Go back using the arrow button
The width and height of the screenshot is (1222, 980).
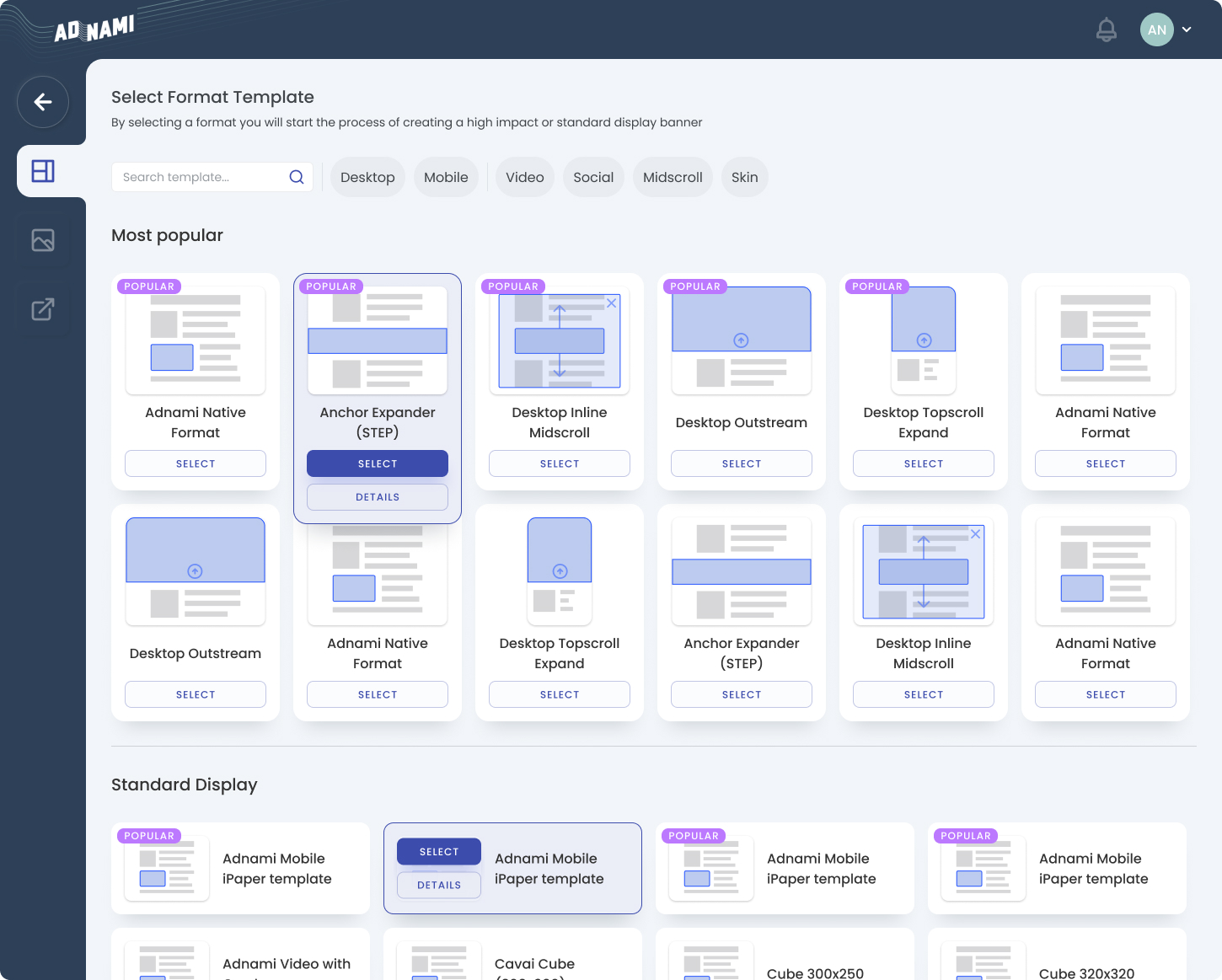click(43, 102)
